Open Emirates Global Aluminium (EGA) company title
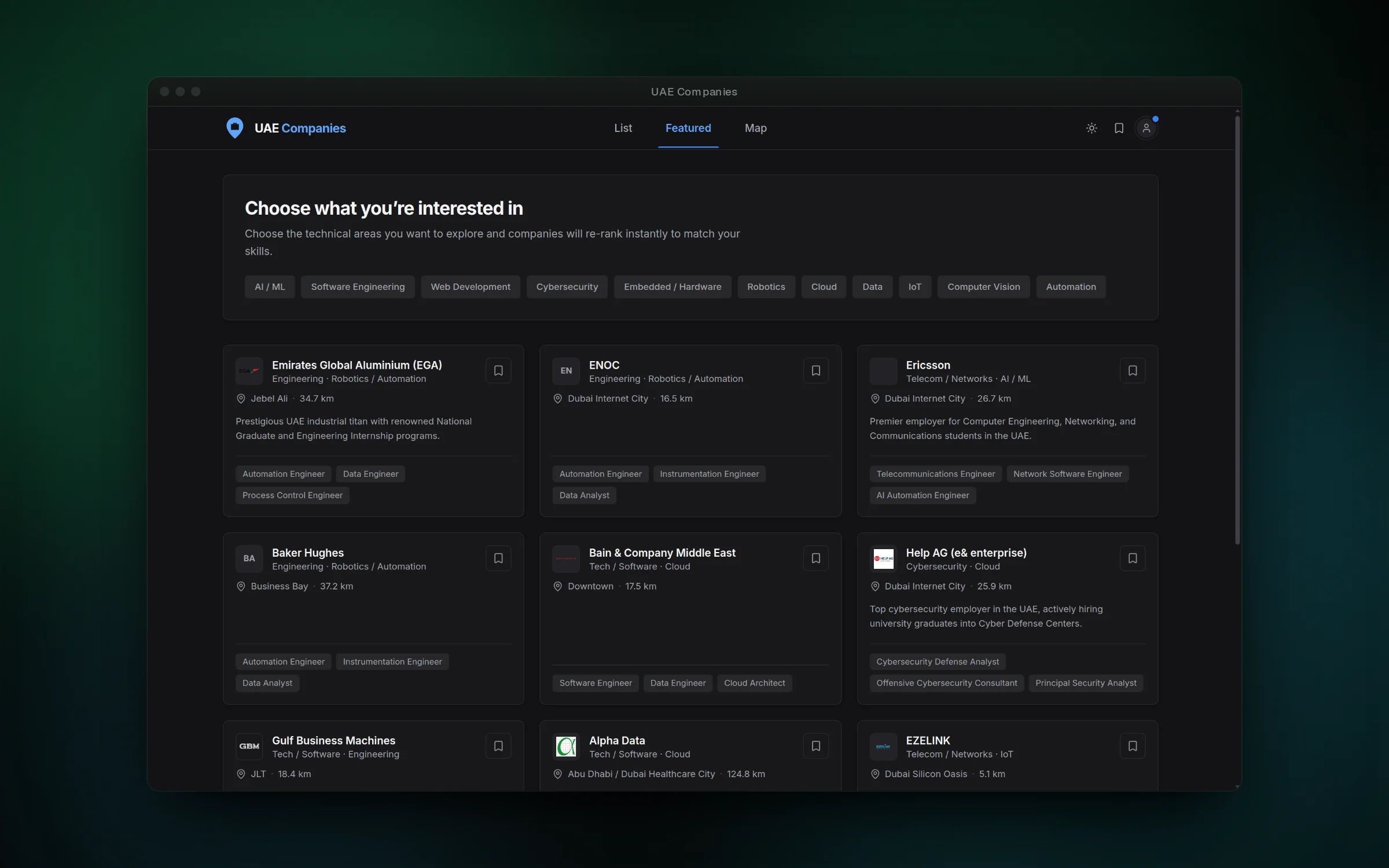This screenshot has height=868, width=1389. click(357, 365)
